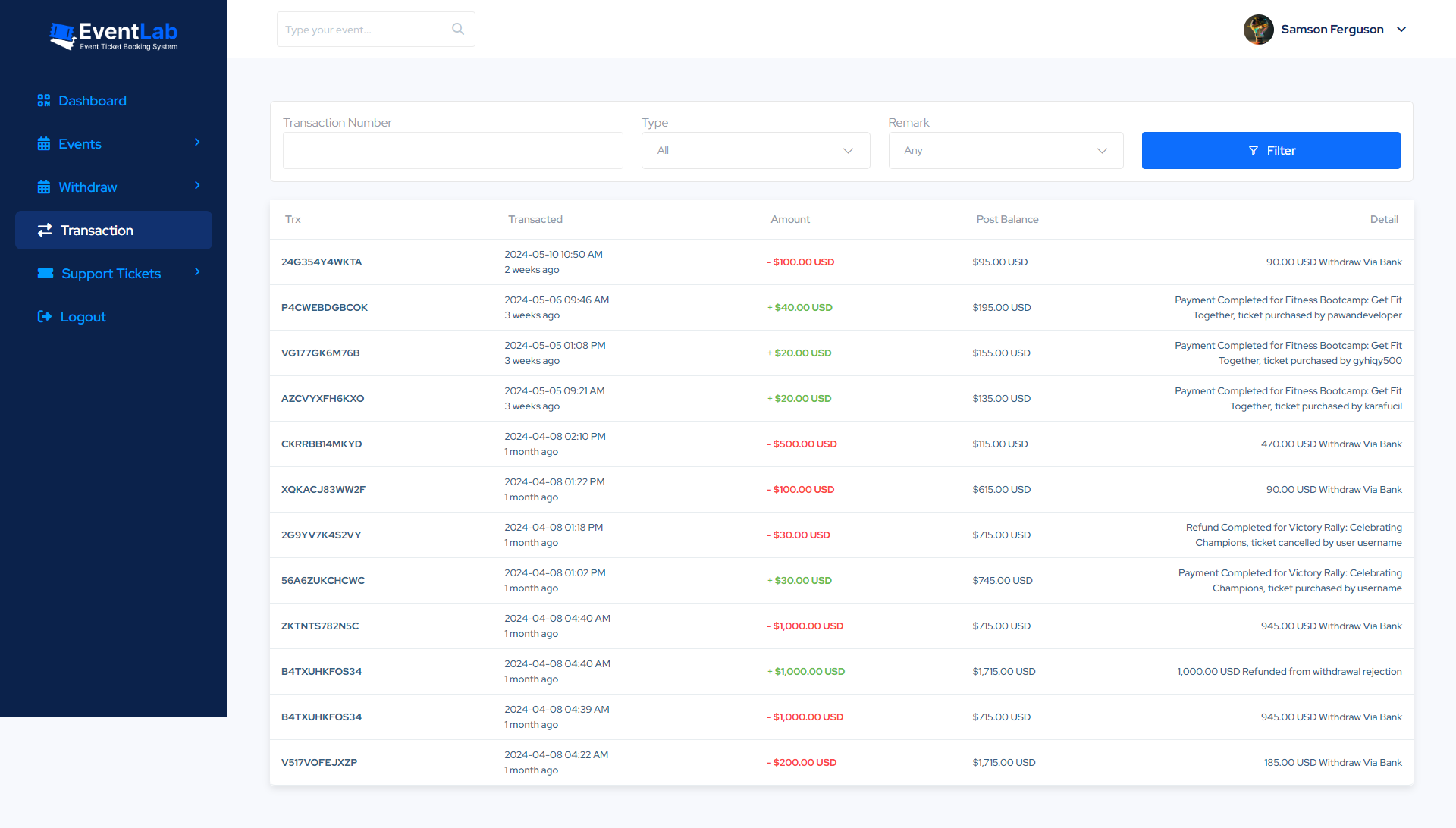Click the EventLab logo
1456x828 pixels.
[x=112, y=34]
